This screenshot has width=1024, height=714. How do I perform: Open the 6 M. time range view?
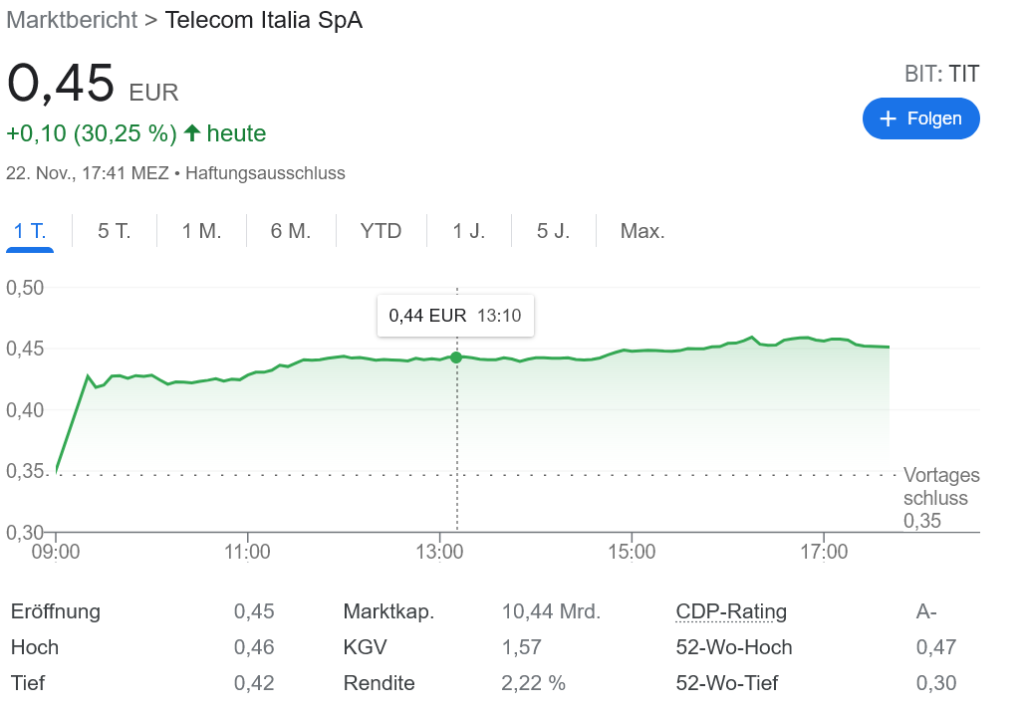pos(290,231)
